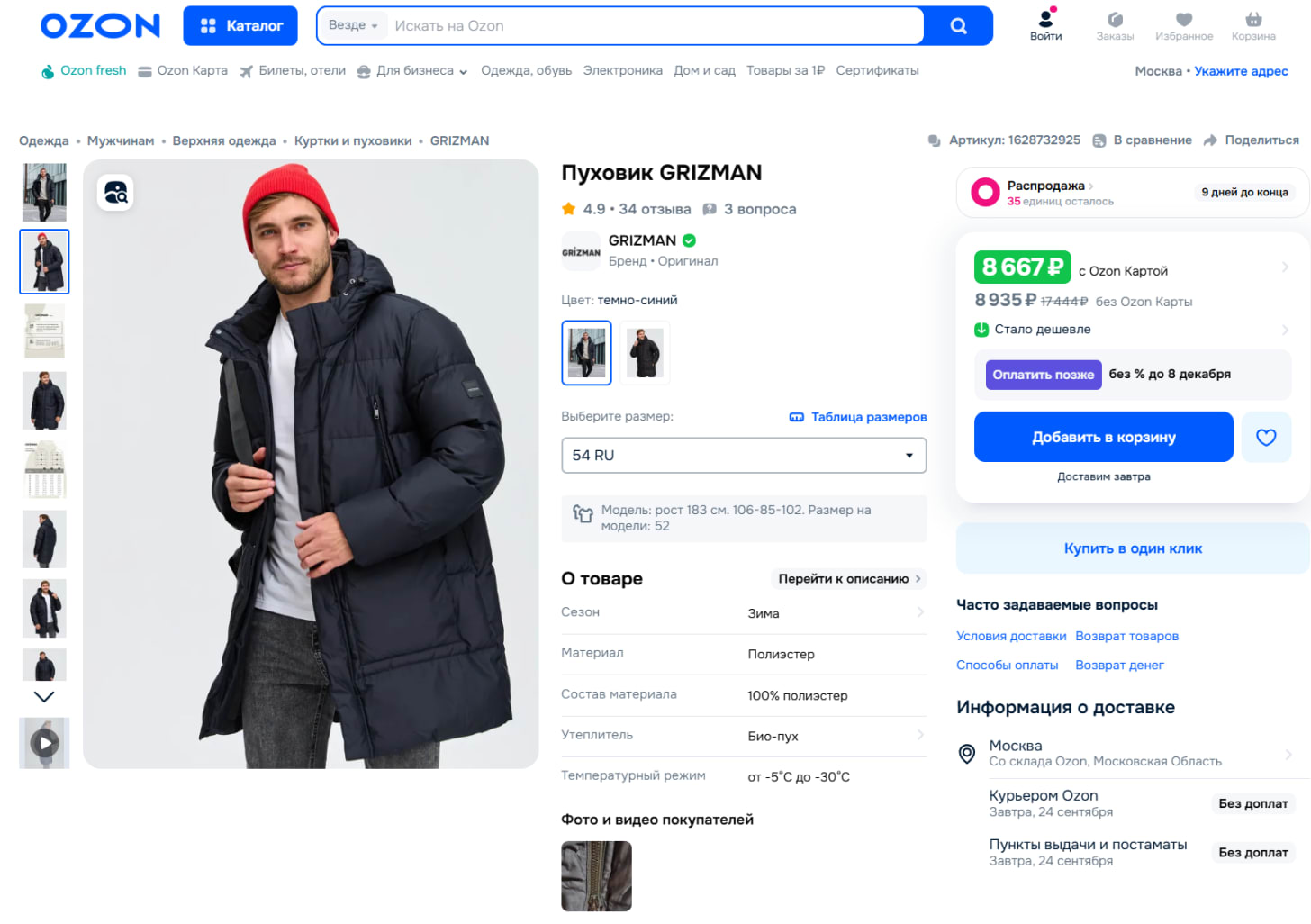Copy the article number using the copy icon
1311x924 pixels.
tap(934, 140)
